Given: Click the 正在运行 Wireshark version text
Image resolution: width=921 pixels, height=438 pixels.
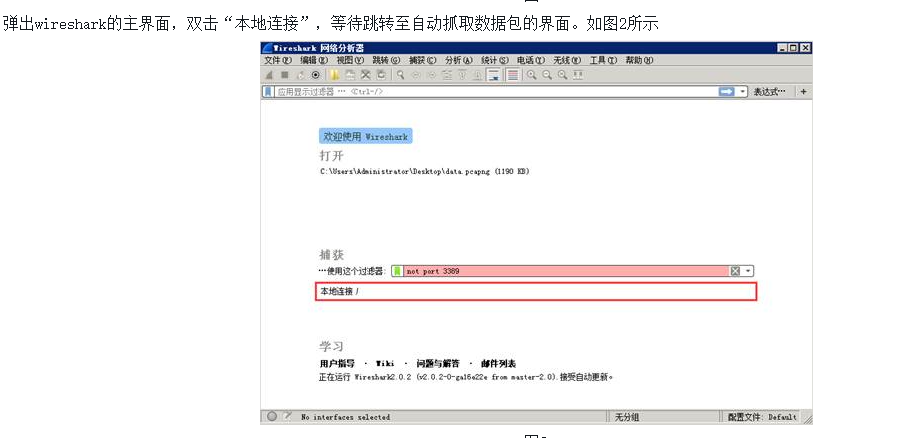Looking at the screenshot, I should point(466,378).
